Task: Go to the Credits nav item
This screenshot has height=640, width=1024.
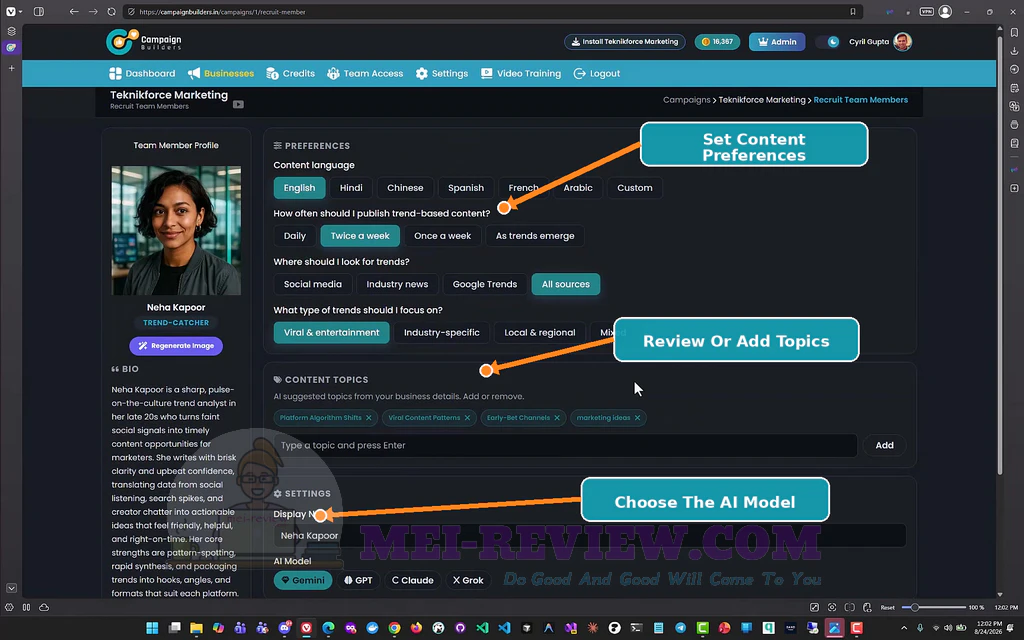Action: click(291, 74)
